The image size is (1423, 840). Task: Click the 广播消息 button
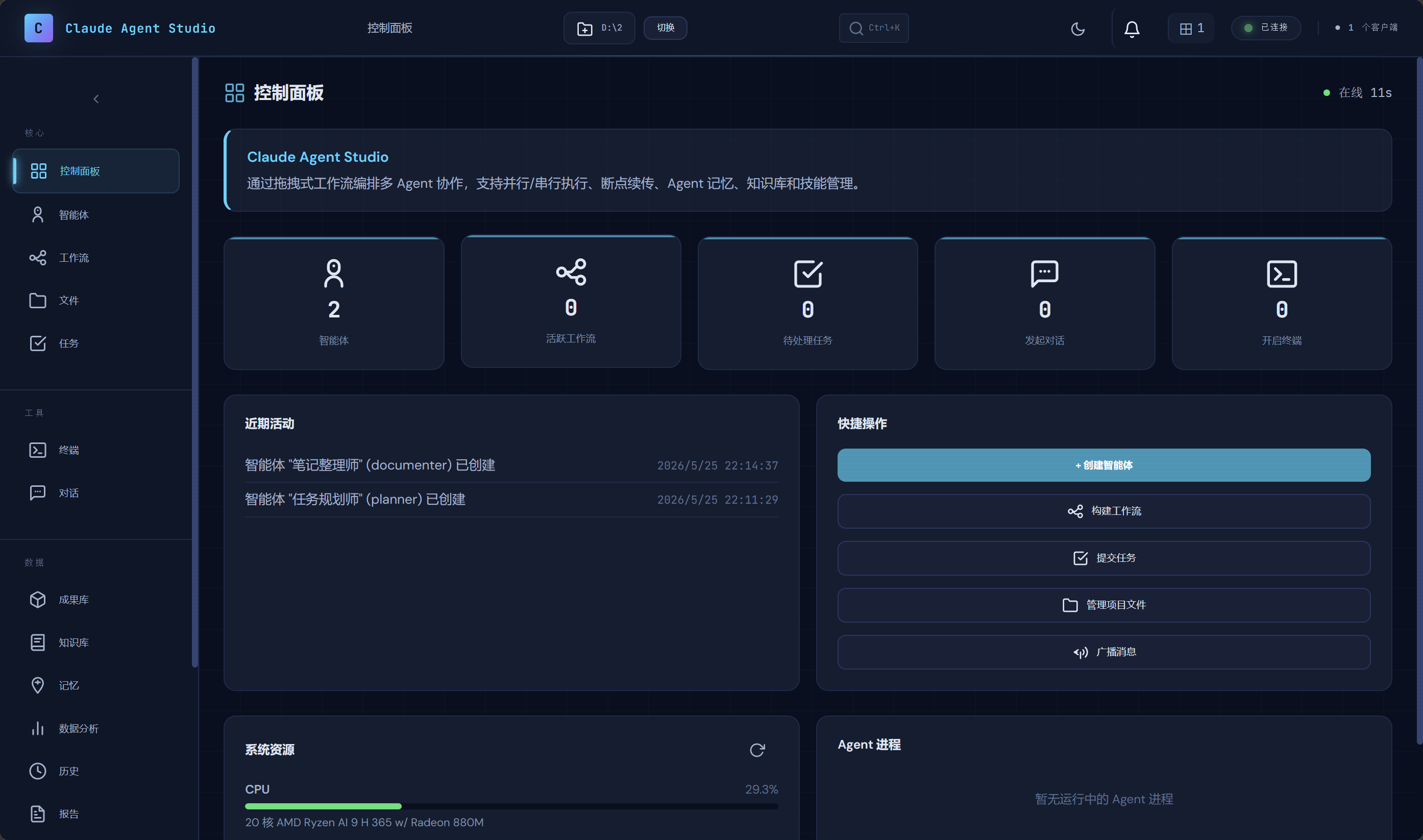click(x=1104, y=652)
